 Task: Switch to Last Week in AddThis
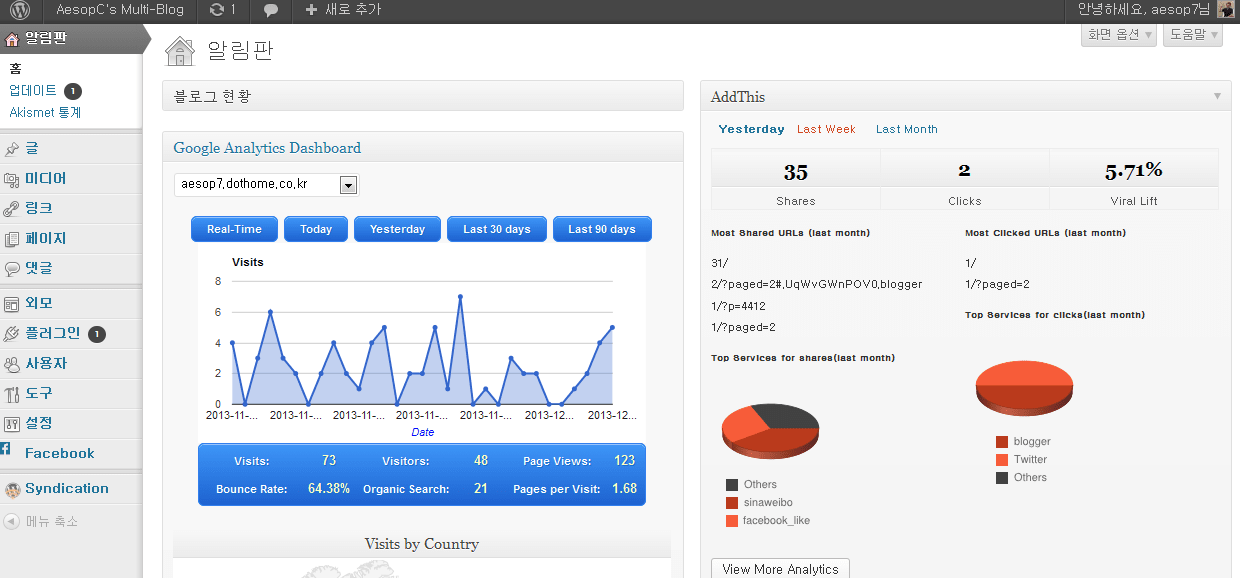point(826,129)
